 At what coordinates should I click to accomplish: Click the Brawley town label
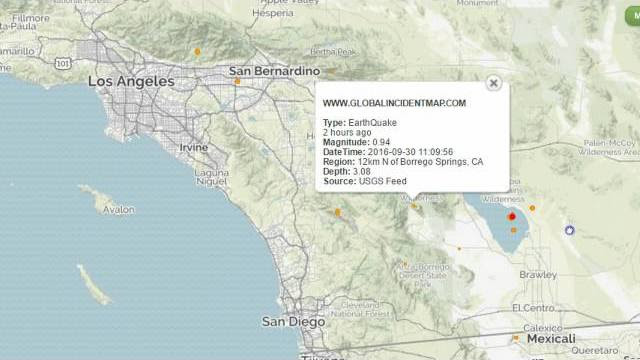[538, 275]
